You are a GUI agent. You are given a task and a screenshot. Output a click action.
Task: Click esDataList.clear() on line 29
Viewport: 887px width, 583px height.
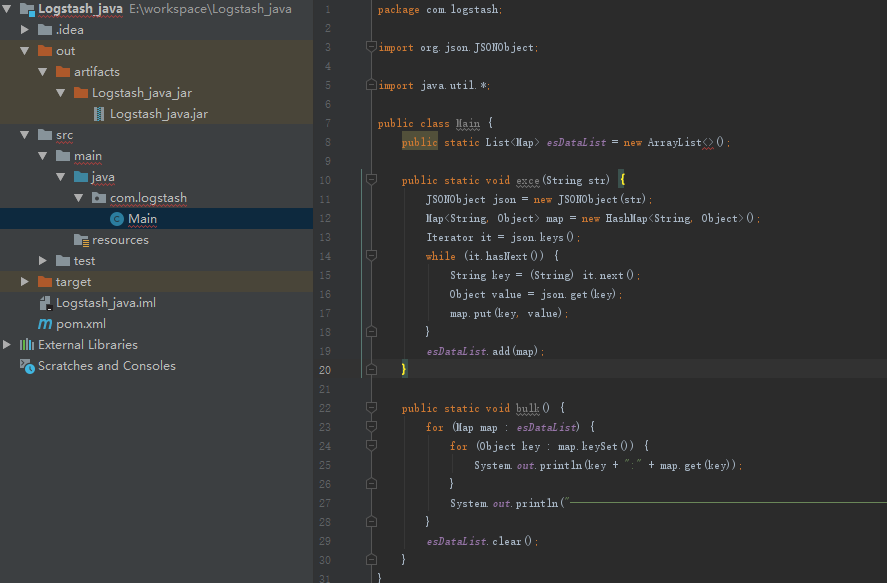[x=480, y=541]
